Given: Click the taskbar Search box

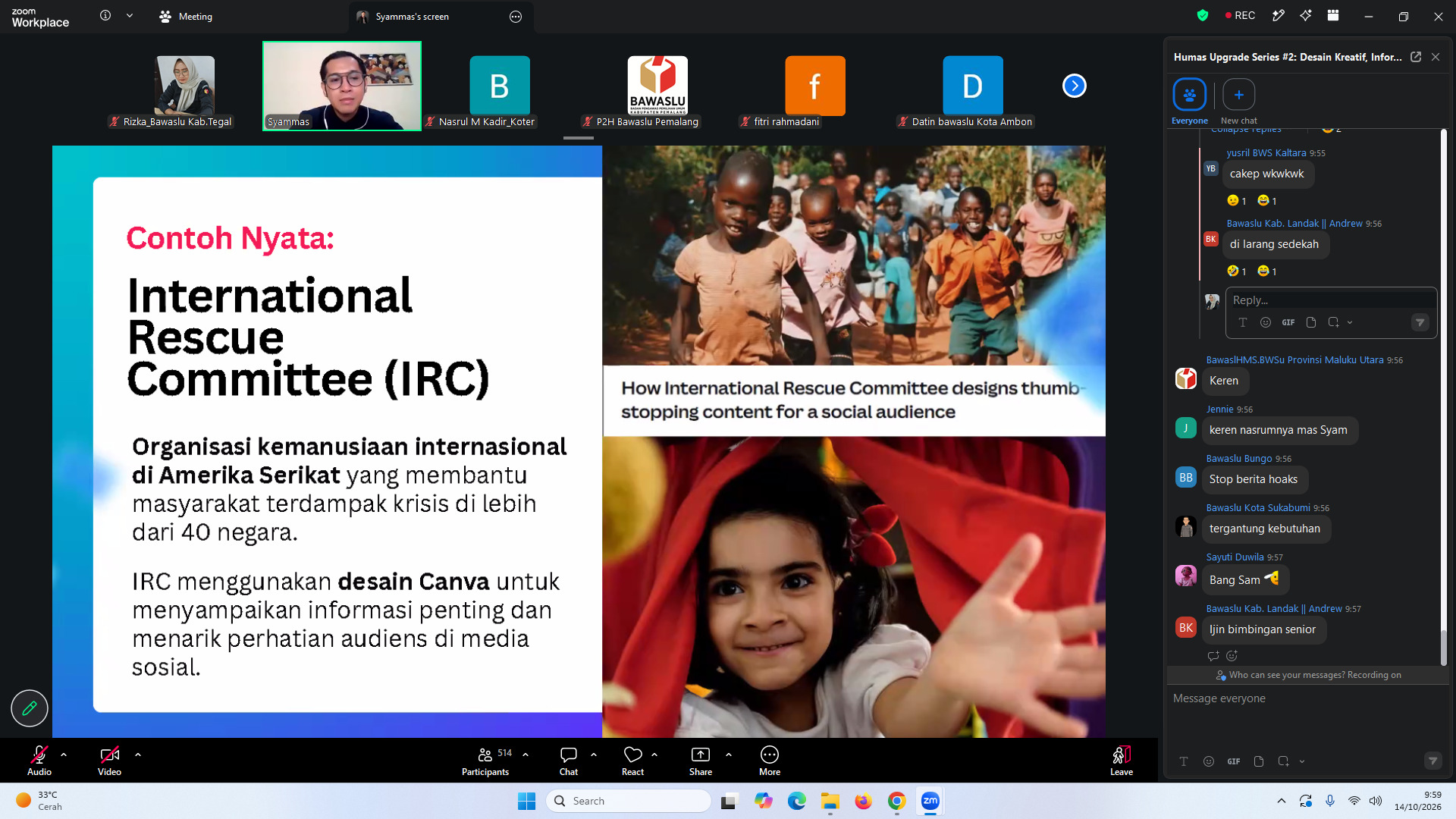Looking at the screenshot, I should point(629,801).
